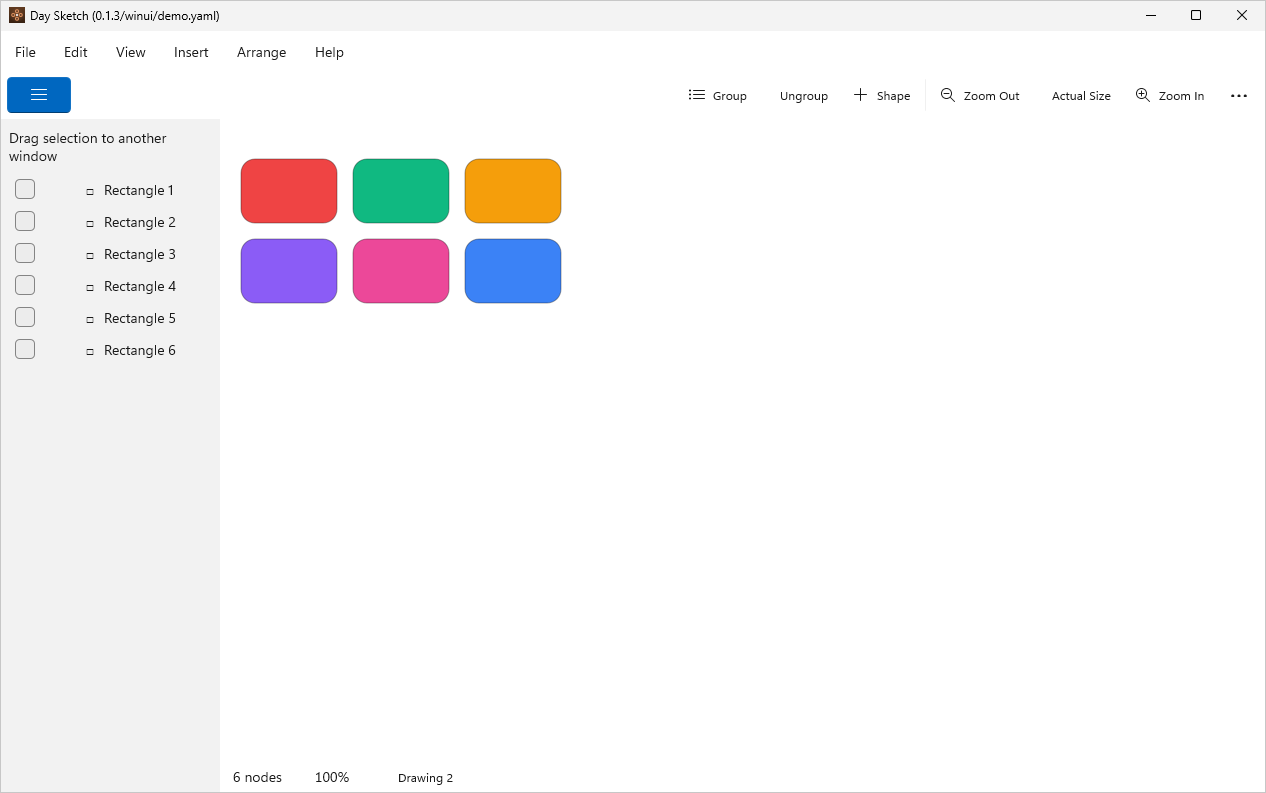Screen dimensions: 1266x793
Task: Click the Zoom Out text label
Action: 992,96
